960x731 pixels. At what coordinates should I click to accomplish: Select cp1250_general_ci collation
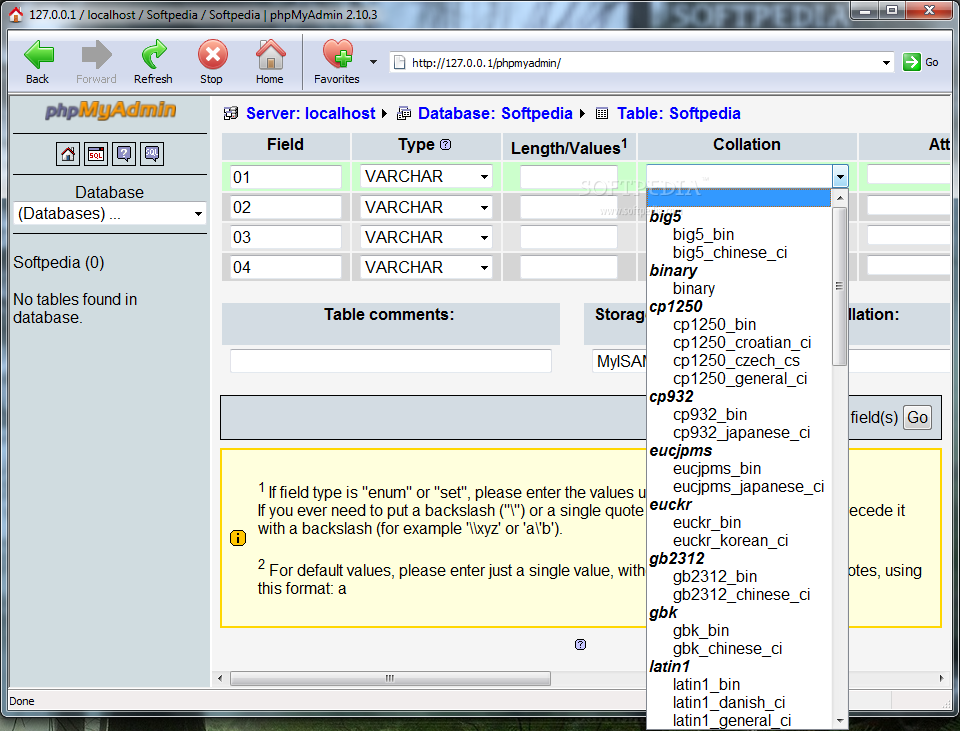click(740, 378)
